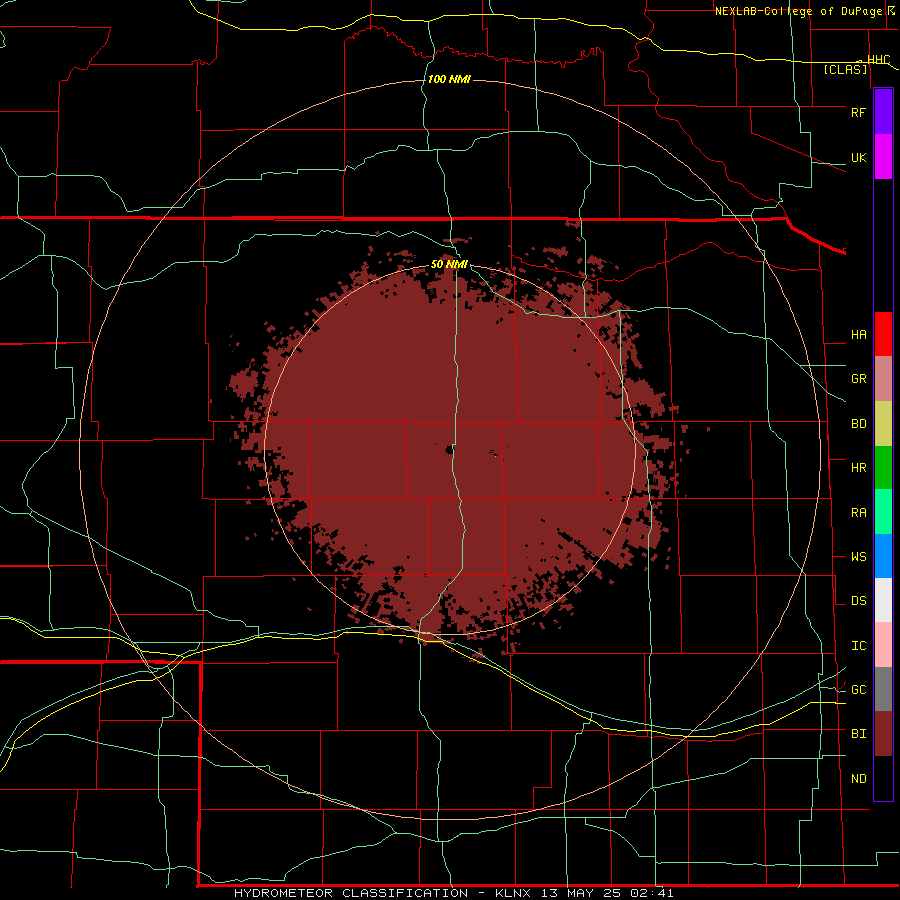This screenshot has height=900, width=900.
Task: Click the 'DS' legend label
Action: pyautogui.click(x=858, y=601)
